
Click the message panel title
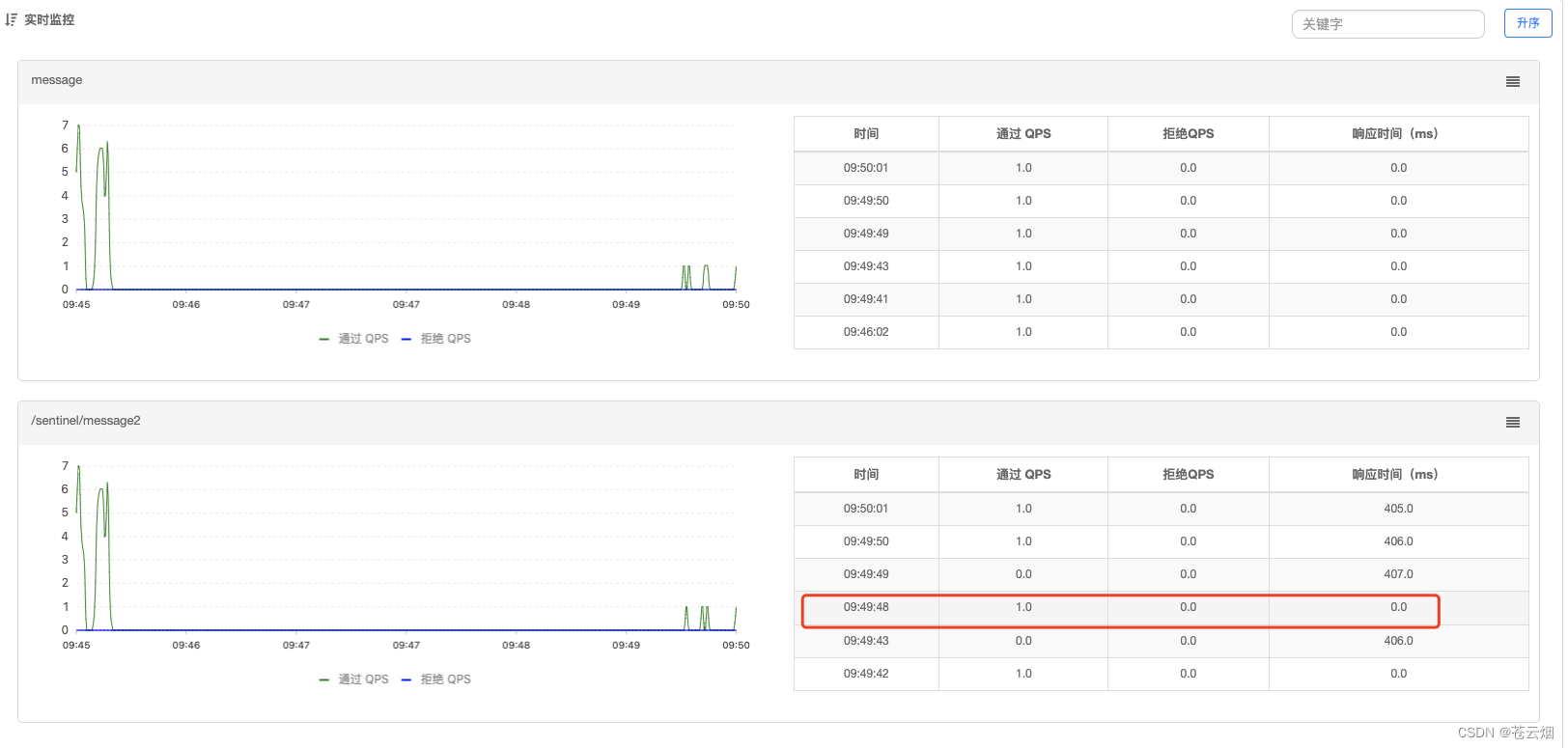(57, 80)
